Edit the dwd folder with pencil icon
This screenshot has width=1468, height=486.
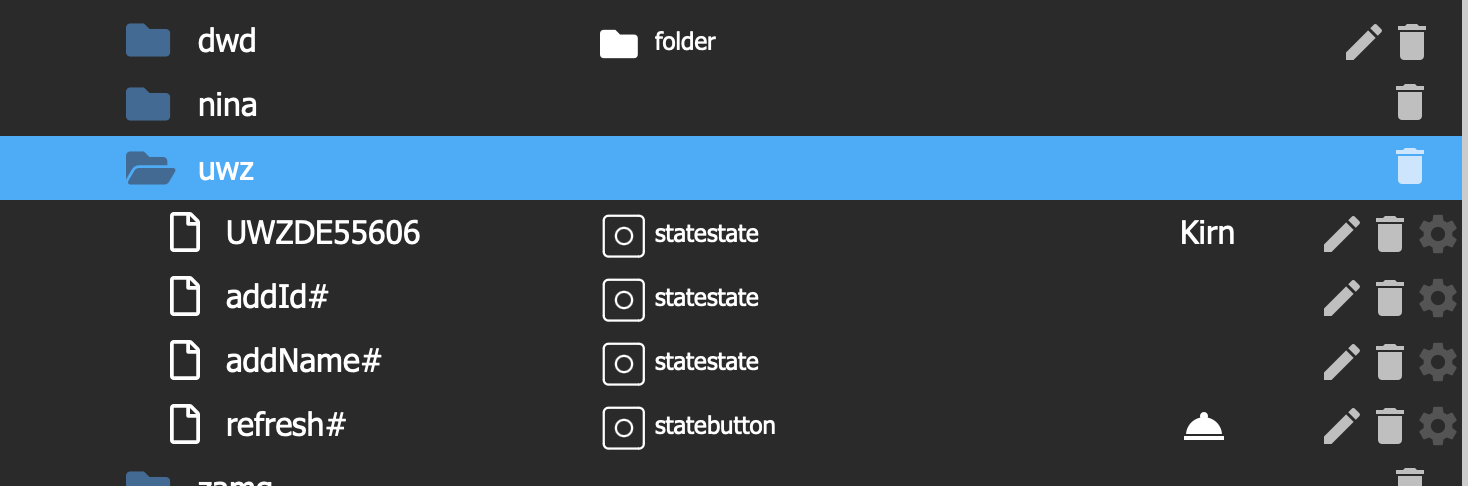[x=1364, y=42]
